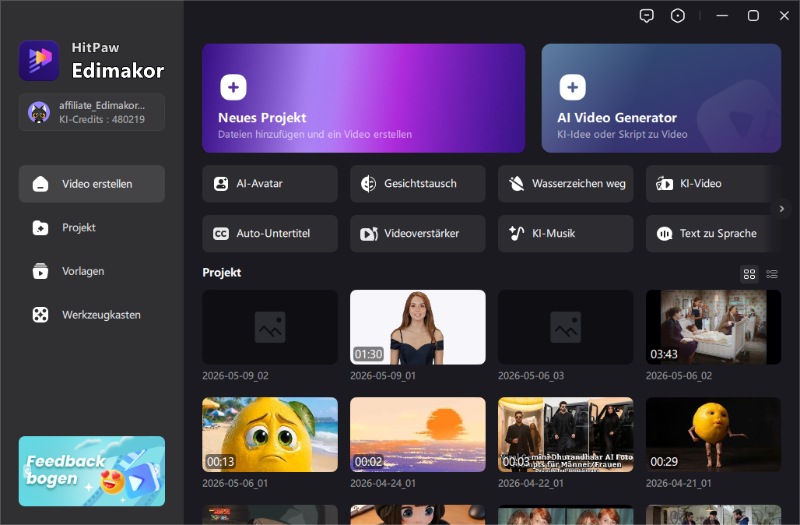Open the Feedbackbogen banner

click(92, 471)
